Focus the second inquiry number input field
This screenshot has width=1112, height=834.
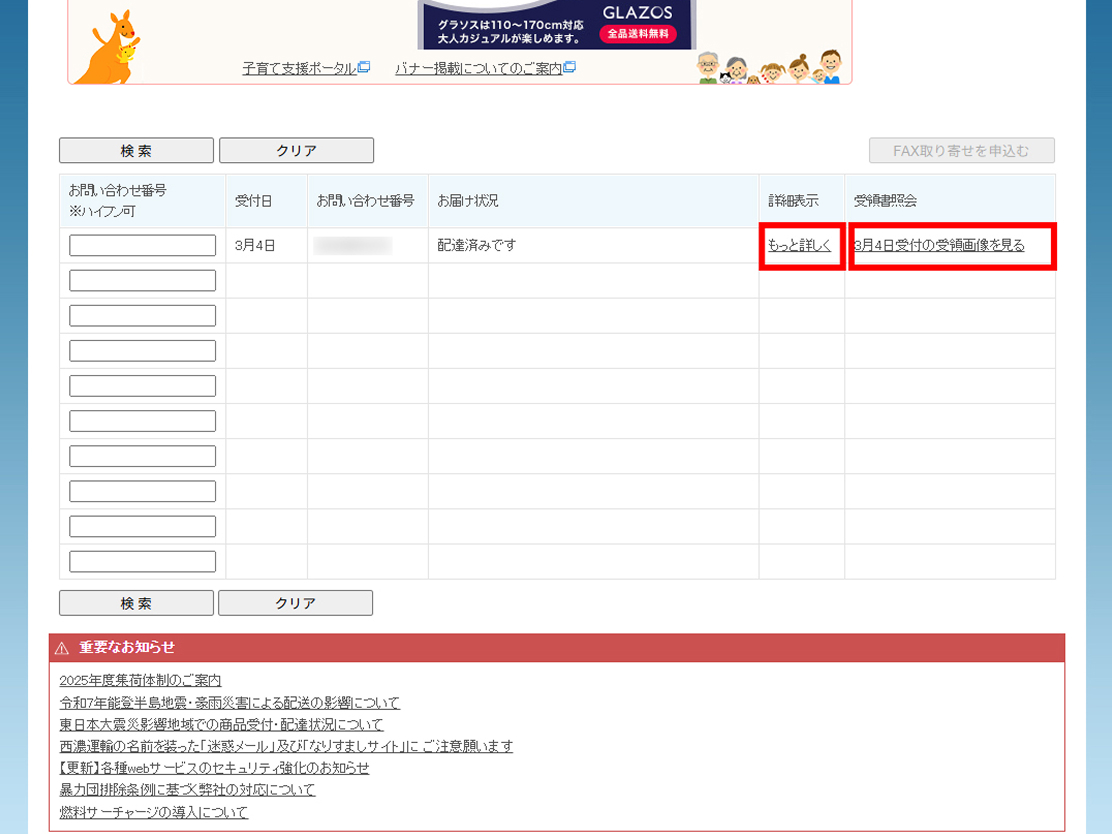(x=143, y=280)
